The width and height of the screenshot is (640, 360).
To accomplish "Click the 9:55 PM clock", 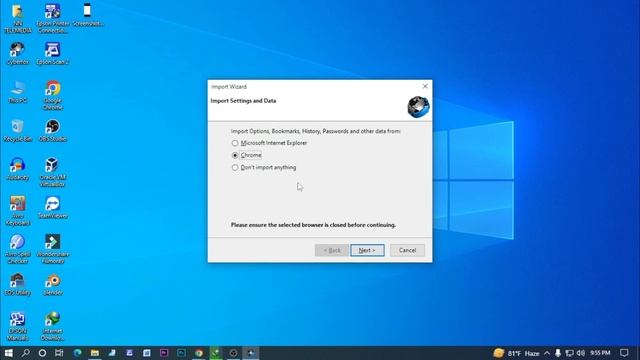I will click(600, 353).
